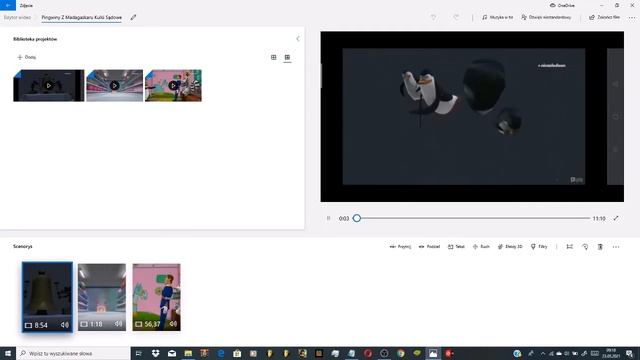Go back with the blue arrow button
The image size is (640, 360).
click(x=8, y=5)
